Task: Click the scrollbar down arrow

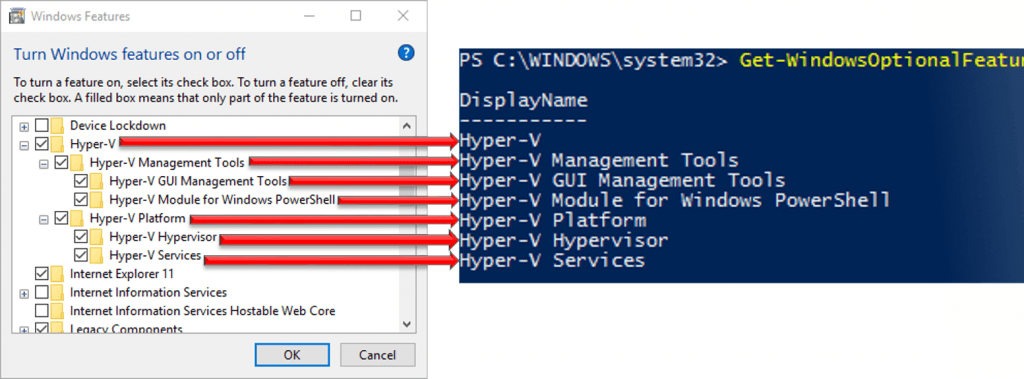Action: tap(406, 323)
